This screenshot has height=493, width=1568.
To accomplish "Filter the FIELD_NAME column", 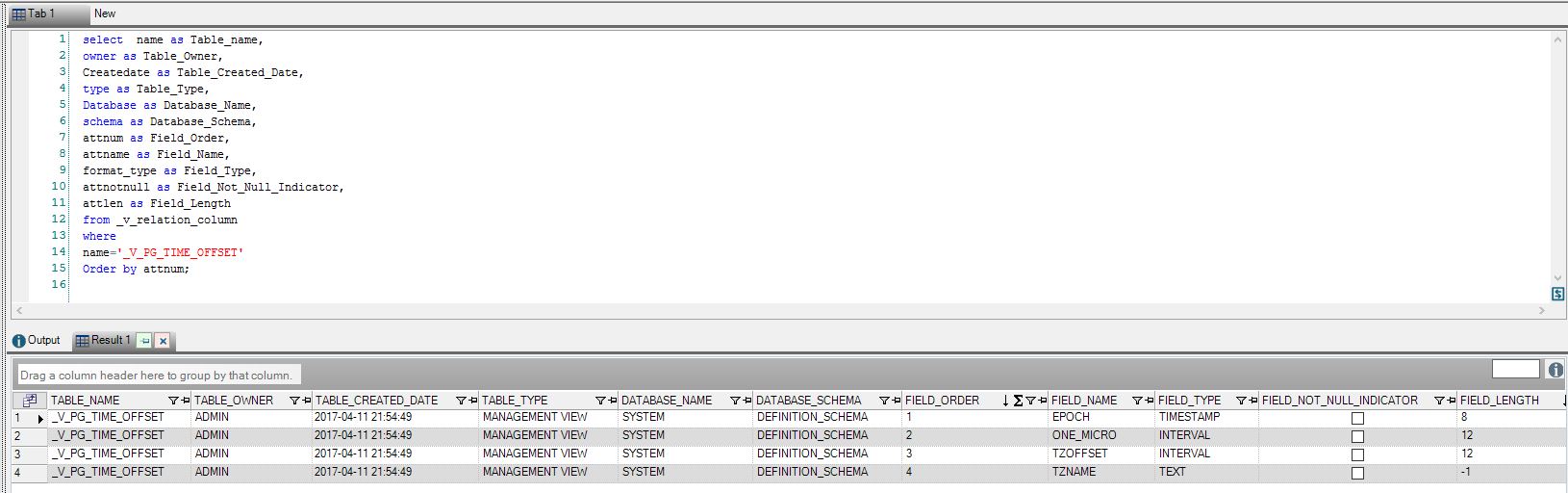I will (1137, 401).
